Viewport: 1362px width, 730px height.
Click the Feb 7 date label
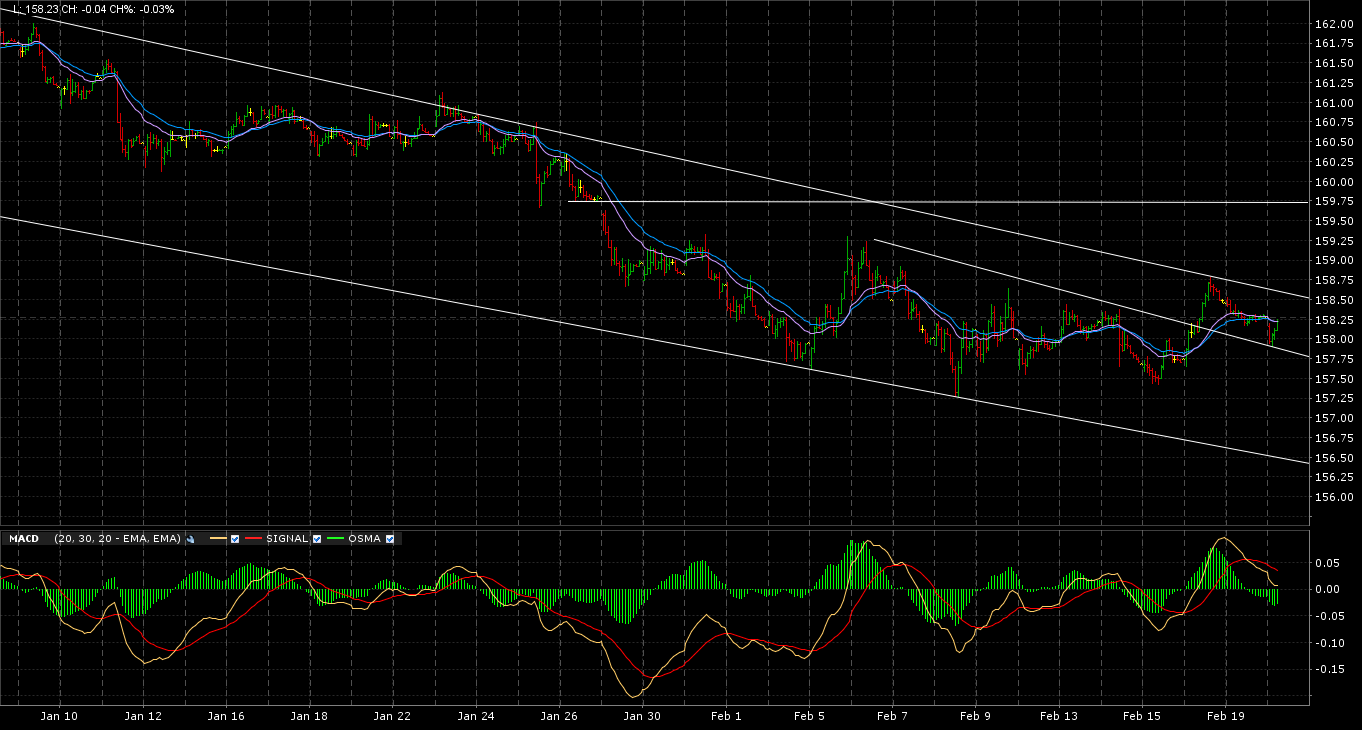[891, 716]
